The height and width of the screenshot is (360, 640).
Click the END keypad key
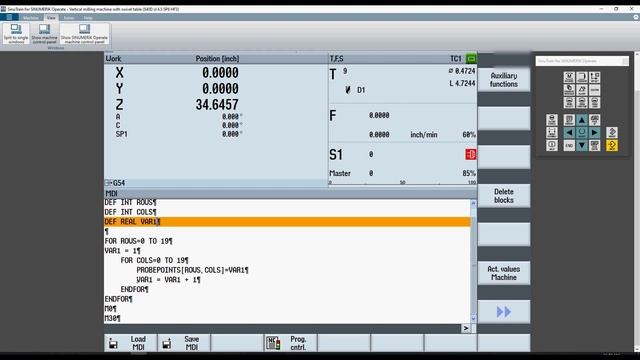pos(569,145)
